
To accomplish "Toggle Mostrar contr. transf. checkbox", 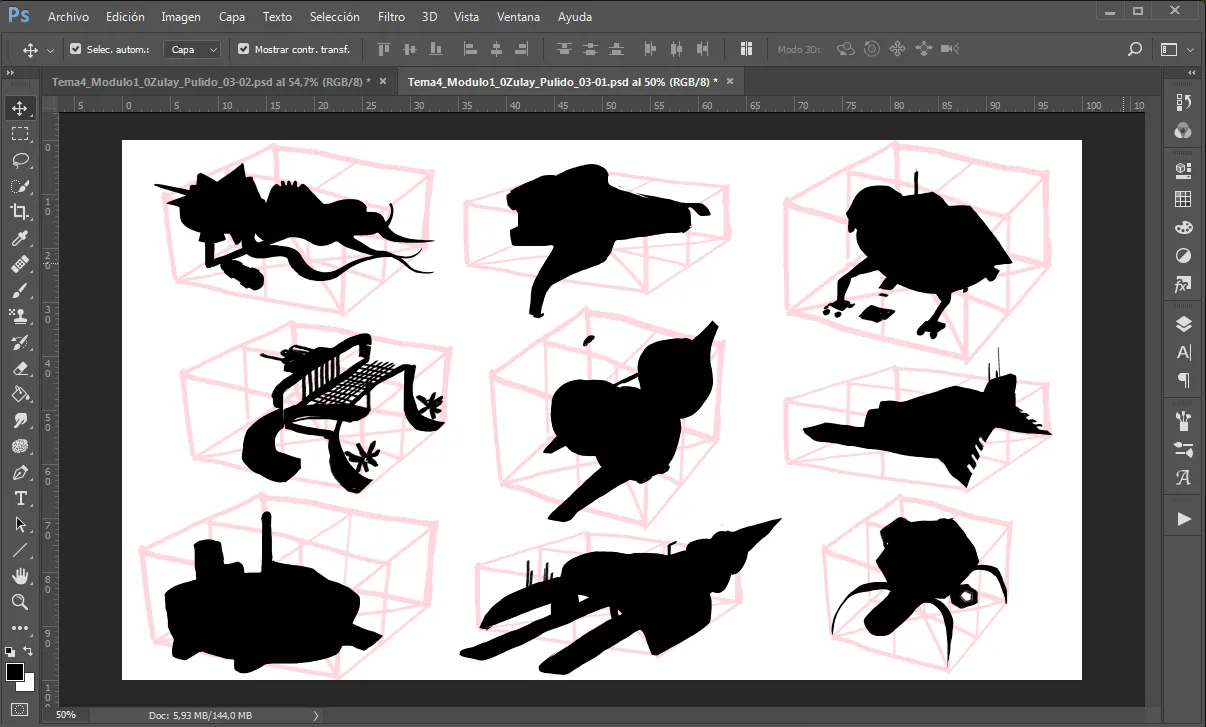I will pyautogui.click(x=243, y=49).
